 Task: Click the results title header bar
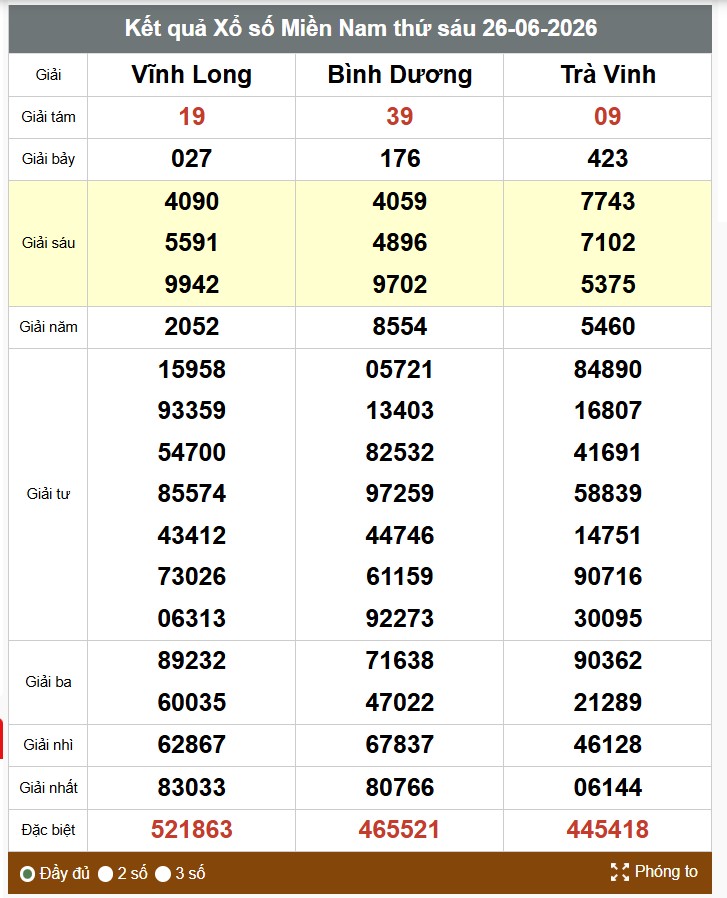(x=360, y=29)
